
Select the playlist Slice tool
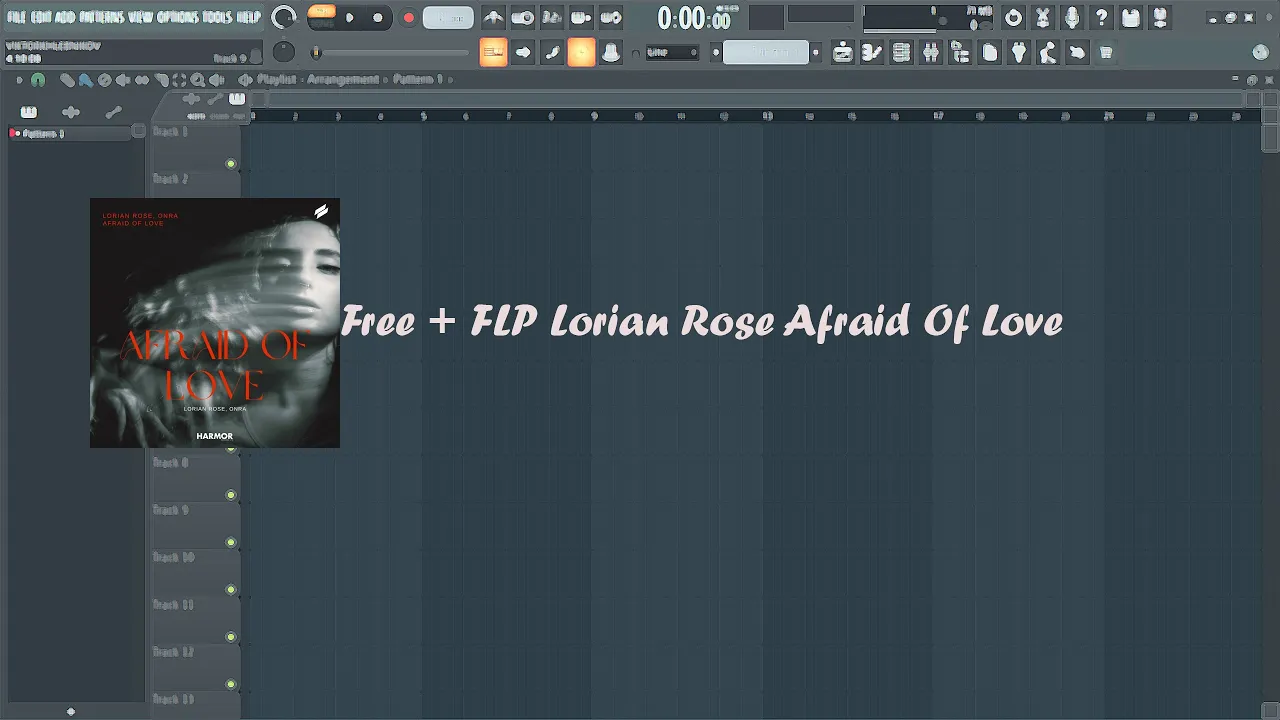pos(160,79)
